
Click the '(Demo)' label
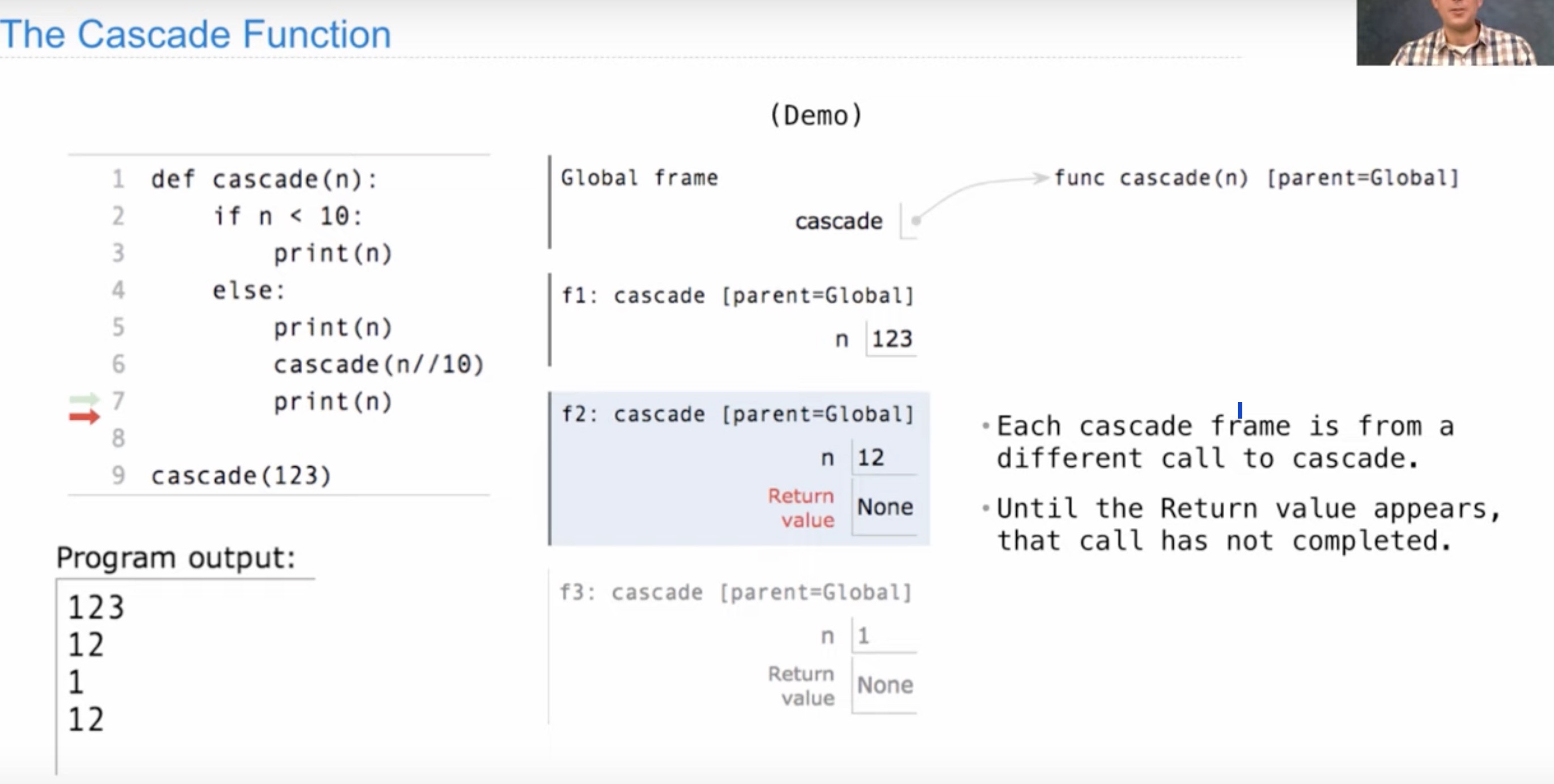pyautogui.click(x=816, y=114)
